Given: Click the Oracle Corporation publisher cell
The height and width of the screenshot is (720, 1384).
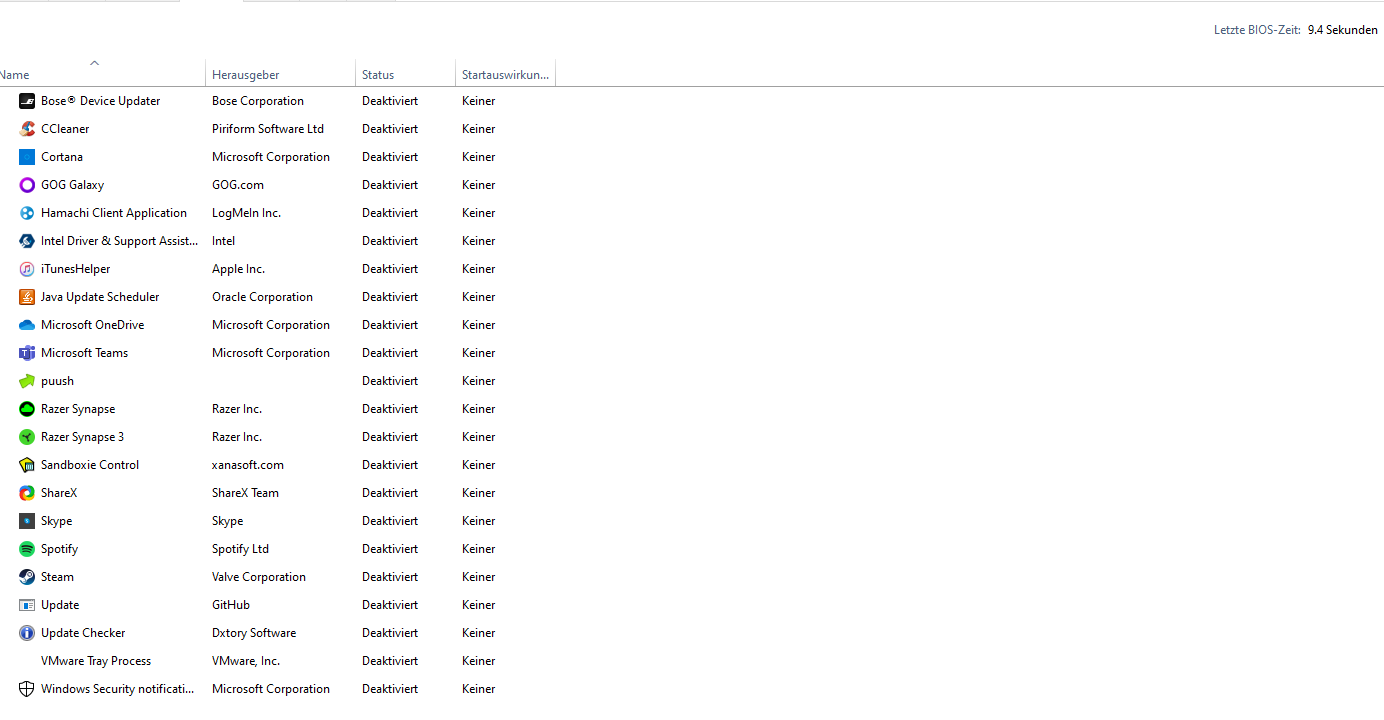Looking at the screenshot, I should coord(262,297).
